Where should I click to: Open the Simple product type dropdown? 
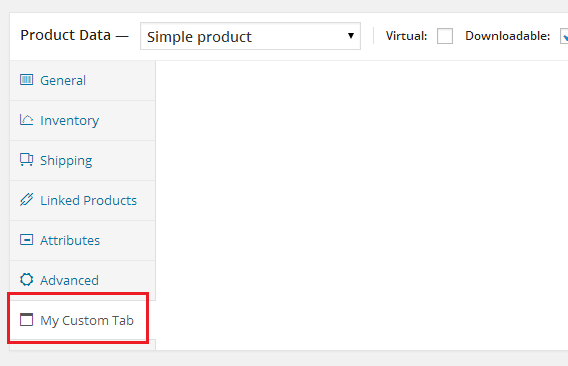click(250, 36)
